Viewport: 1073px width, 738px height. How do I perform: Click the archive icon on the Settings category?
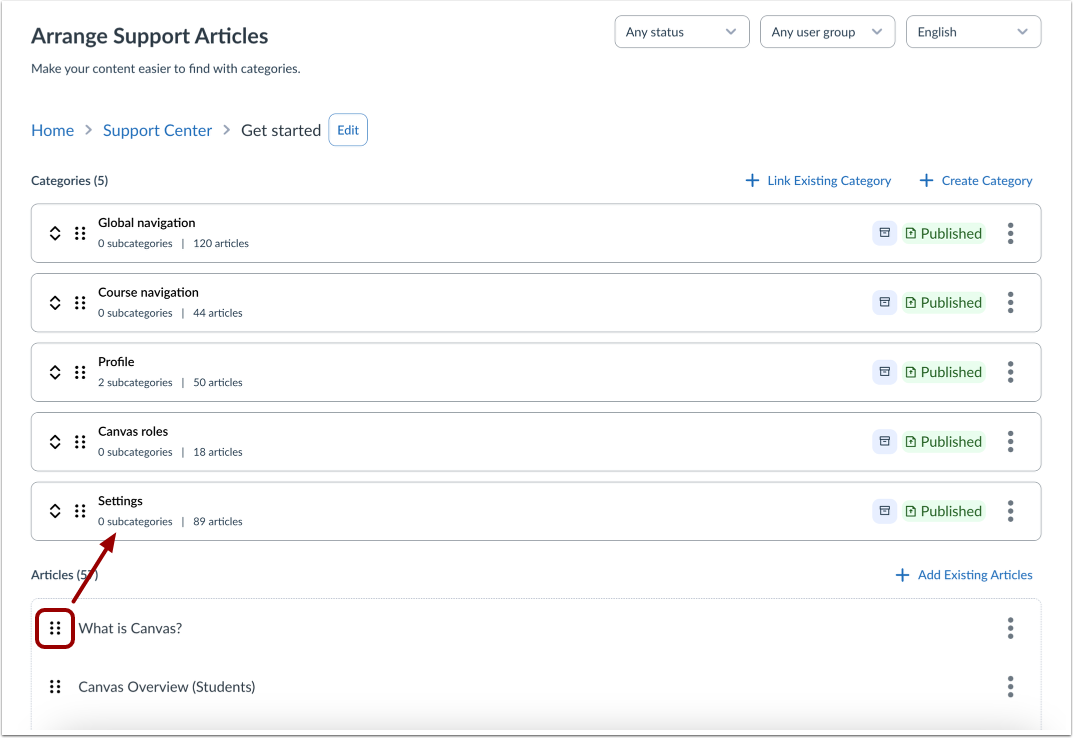tap(884, 510)
